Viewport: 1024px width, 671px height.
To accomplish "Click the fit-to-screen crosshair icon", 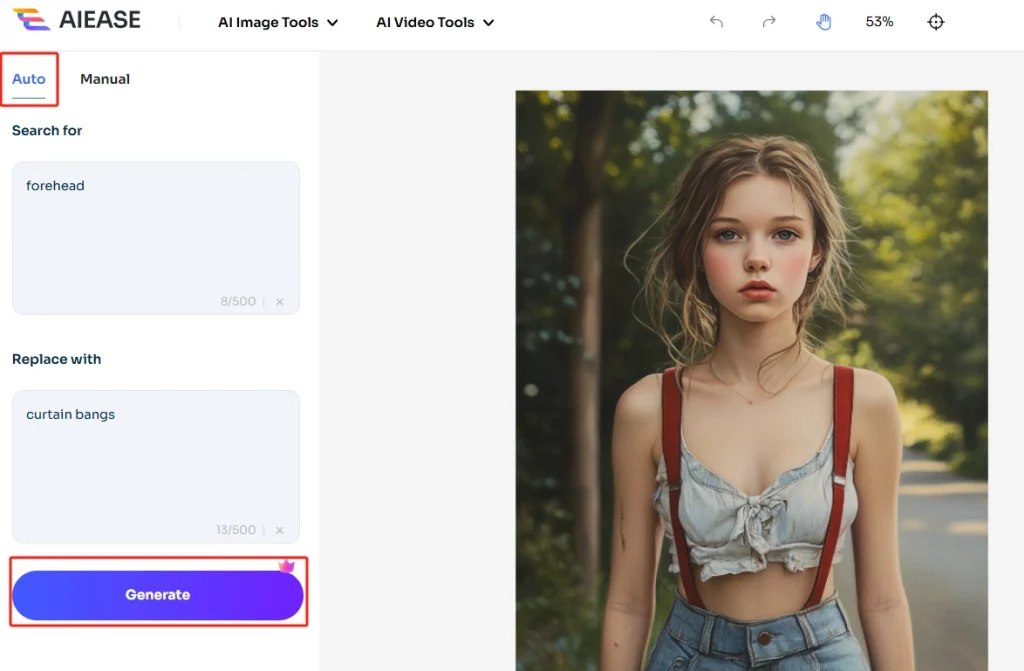I will coord(936,21).
